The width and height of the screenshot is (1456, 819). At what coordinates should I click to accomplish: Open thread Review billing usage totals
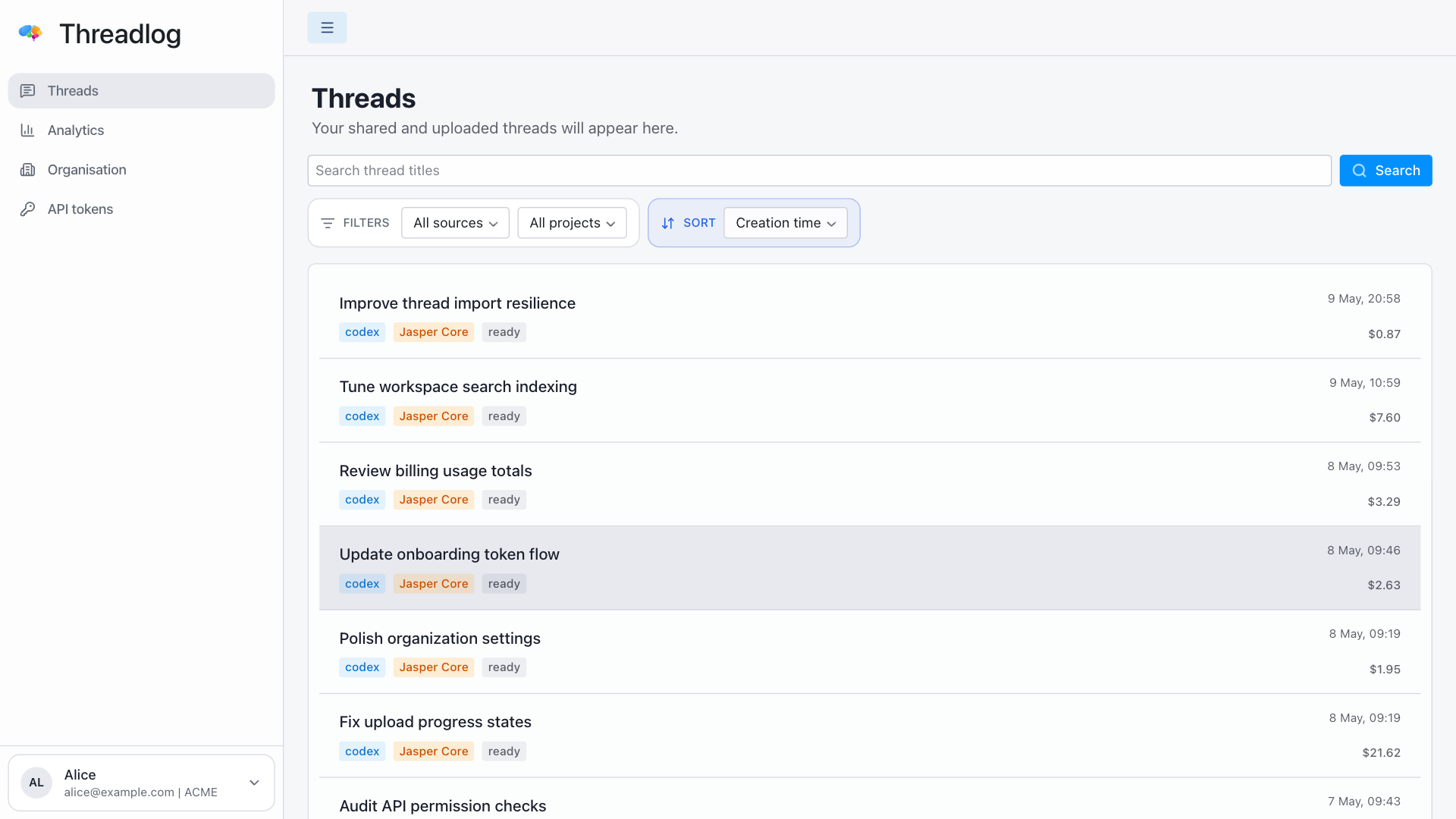click(x=870, y=485)
